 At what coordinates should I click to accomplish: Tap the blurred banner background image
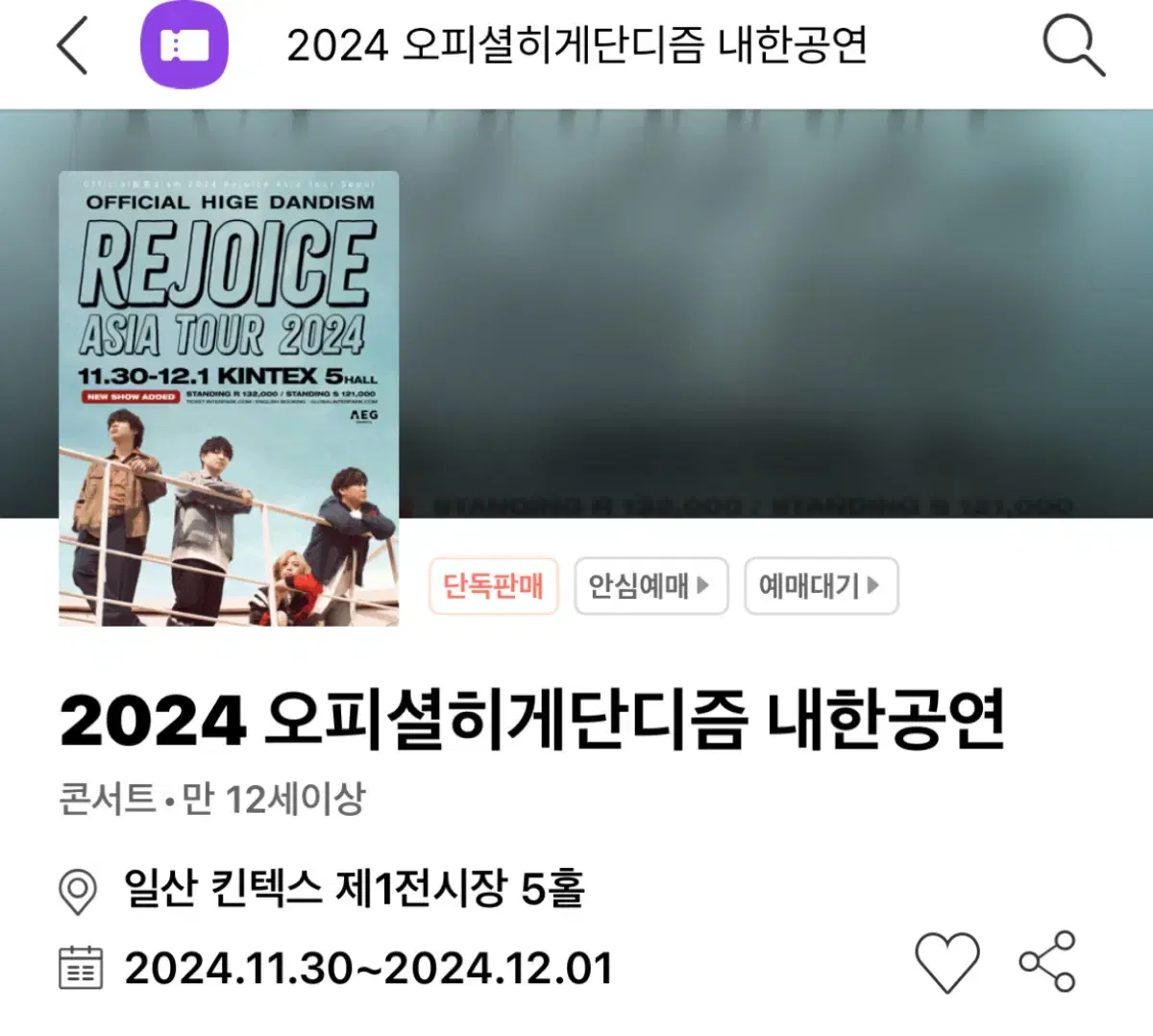click(x=769, y=317)
